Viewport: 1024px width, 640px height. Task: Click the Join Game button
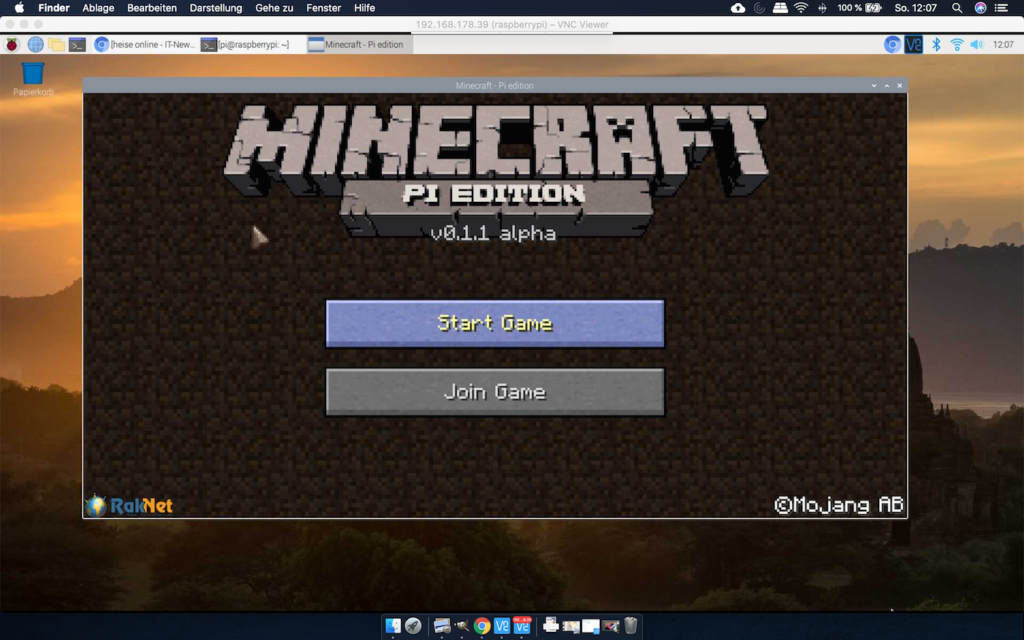pos(495,392)
